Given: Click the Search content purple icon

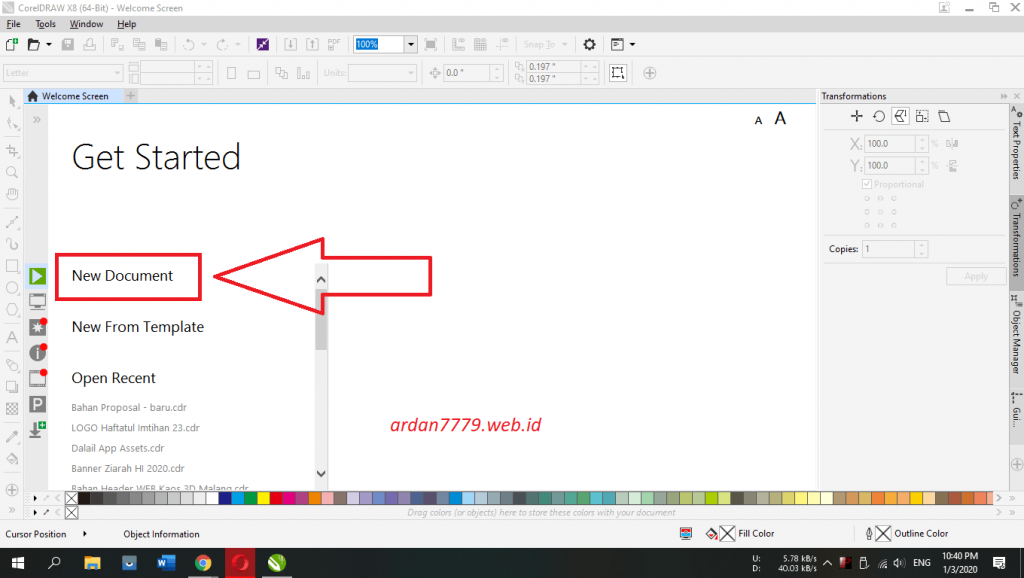Looking at the screenshot, I should coord(263,44).
